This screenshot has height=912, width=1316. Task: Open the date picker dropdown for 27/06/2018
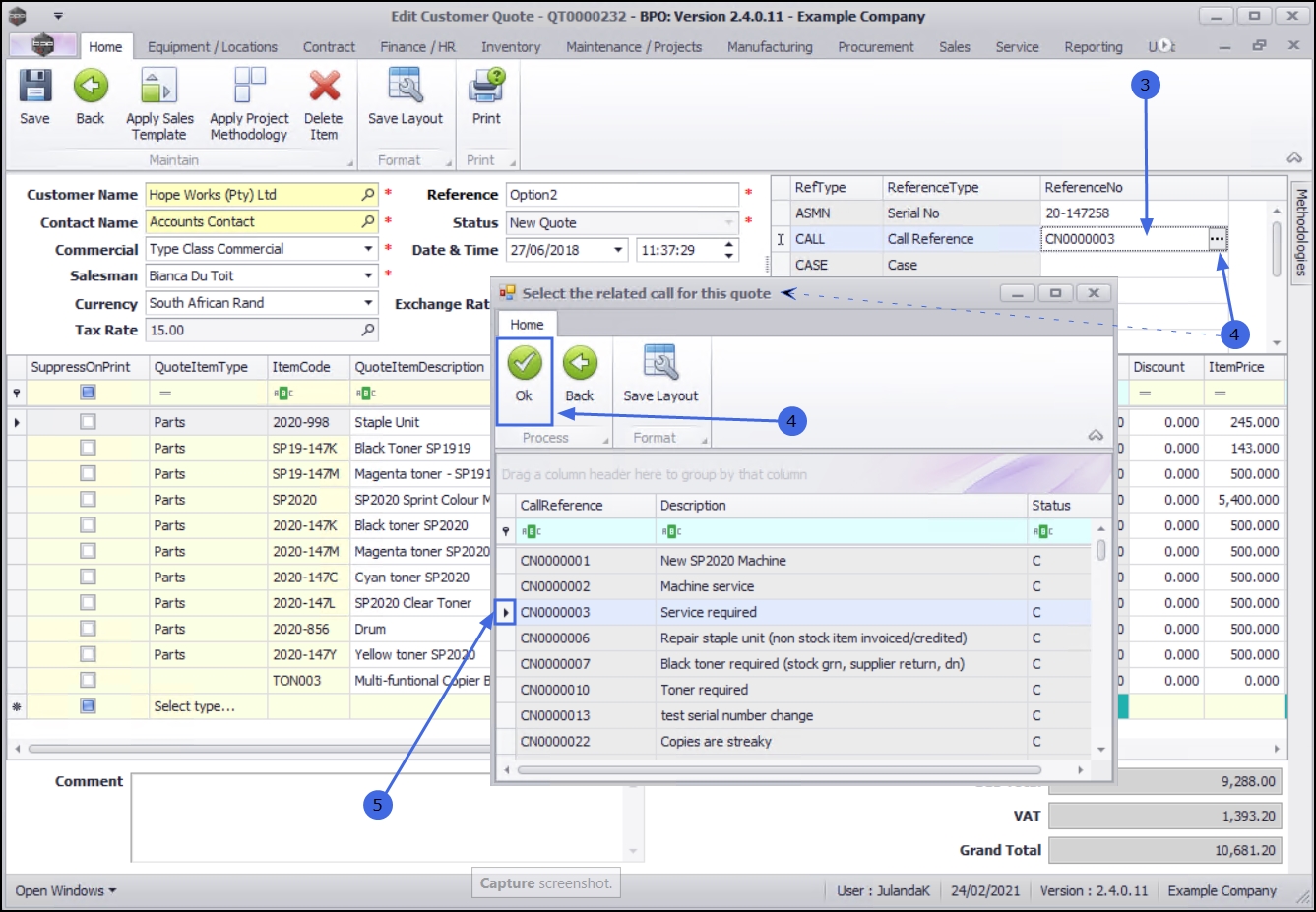point(619,250)
